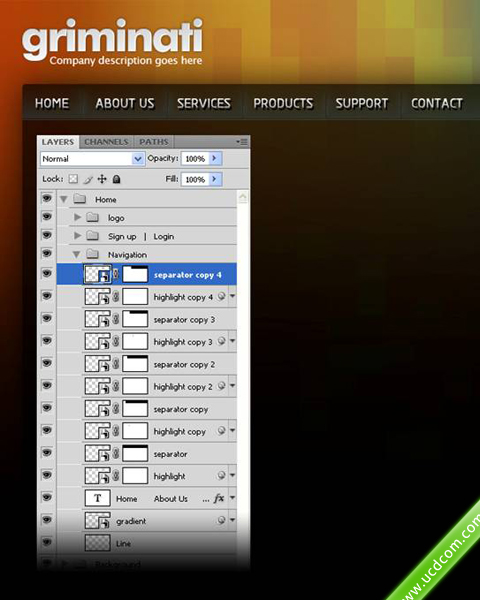The height and width of the screenshot is (600, 480).
Task: Click the effects icon on the gradient layer
Action: click(221, 520)
